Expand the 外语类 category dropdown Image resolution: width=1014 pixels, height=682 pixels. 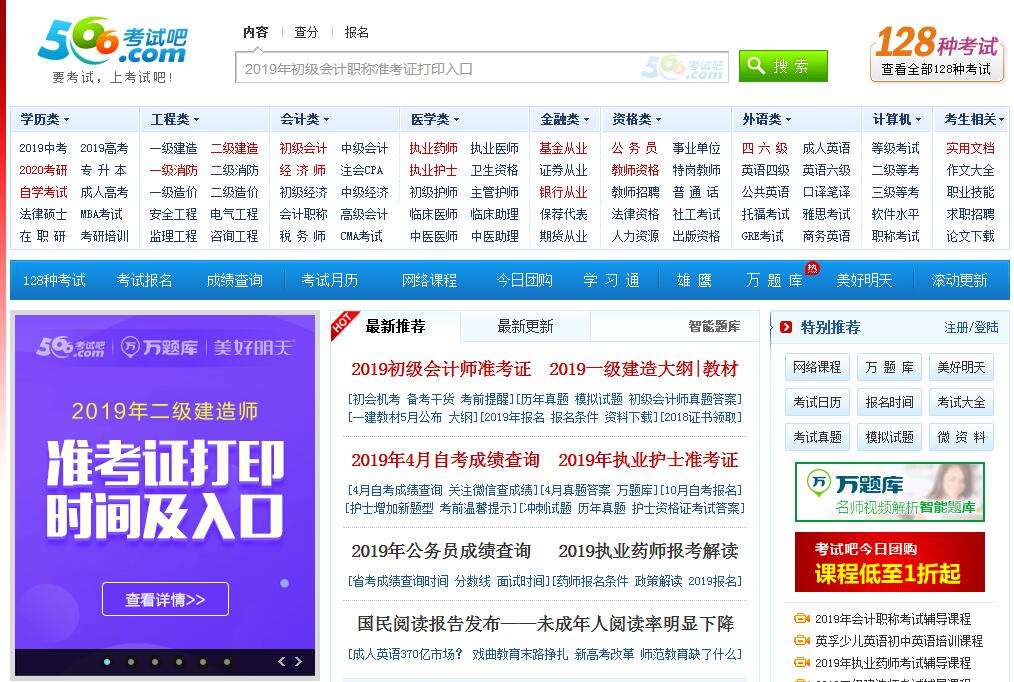tap(767, 120)
